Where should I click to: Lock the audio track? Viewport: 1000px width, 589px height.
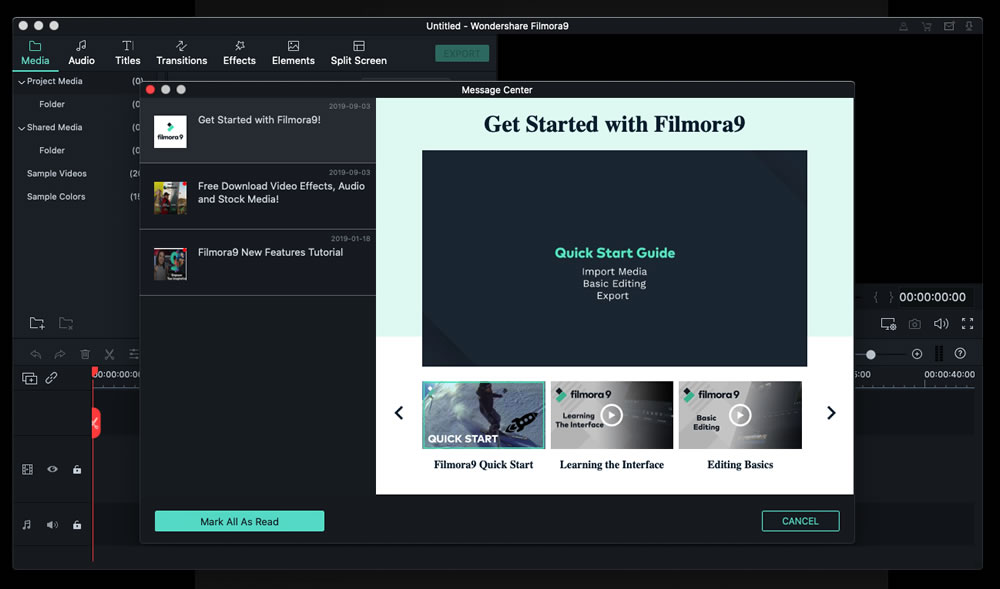[77, 525]
